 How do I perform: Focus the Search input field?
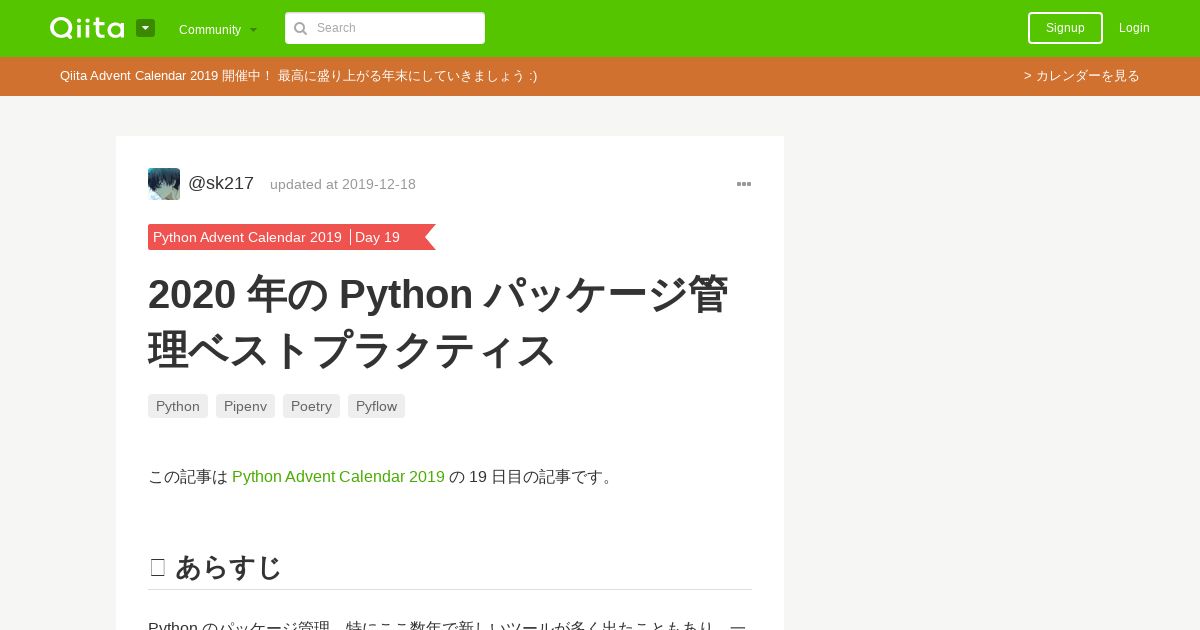[385, 28]
